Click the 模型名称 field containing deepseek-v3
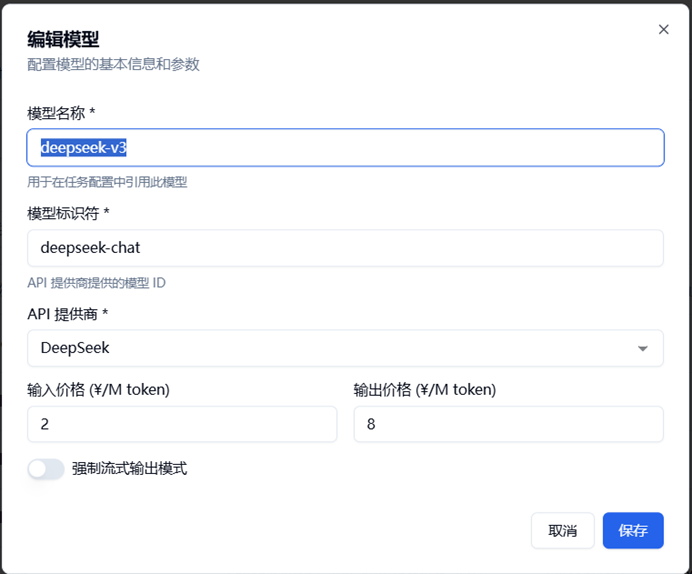The image size is (692, 574). point(345,148)
